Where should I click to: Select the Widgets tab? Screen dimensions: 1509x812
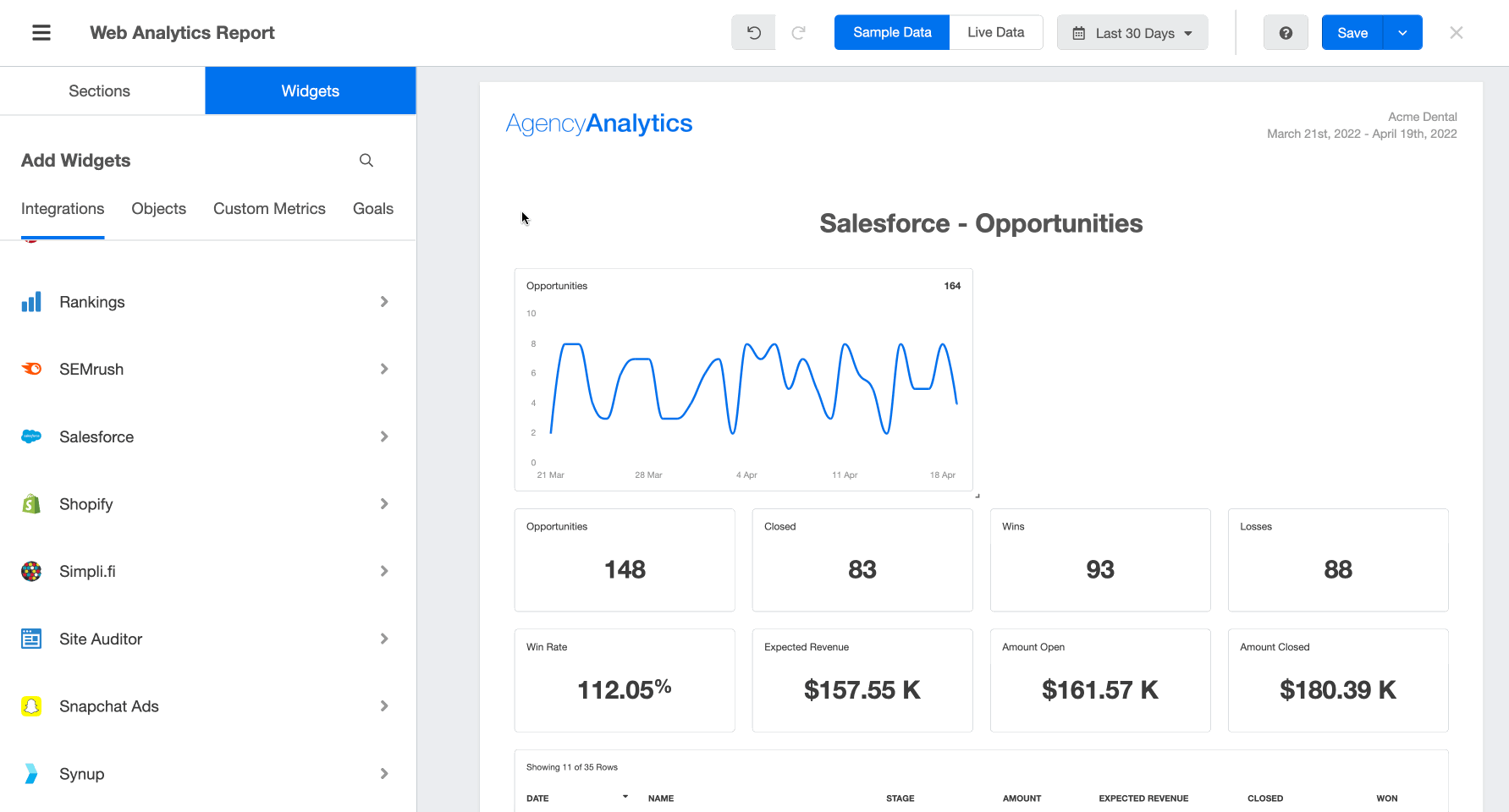point(311,91)
